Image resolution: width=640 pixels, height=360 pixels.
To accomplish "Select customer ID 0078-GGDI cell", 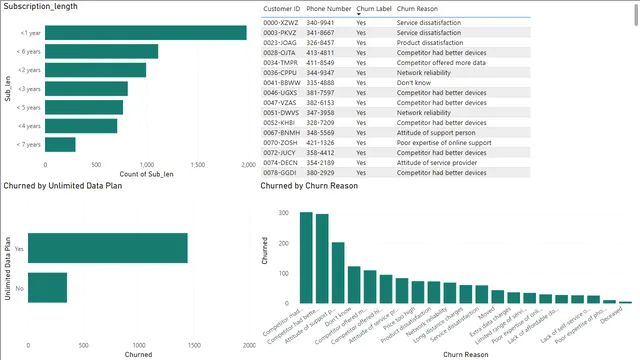I will (280, 173).
